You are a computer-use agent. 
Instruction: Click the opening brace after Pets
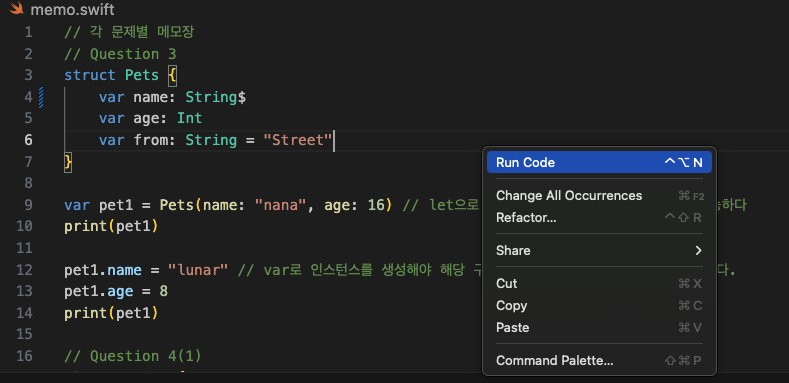pyautogui.click(x=172, y=75)
